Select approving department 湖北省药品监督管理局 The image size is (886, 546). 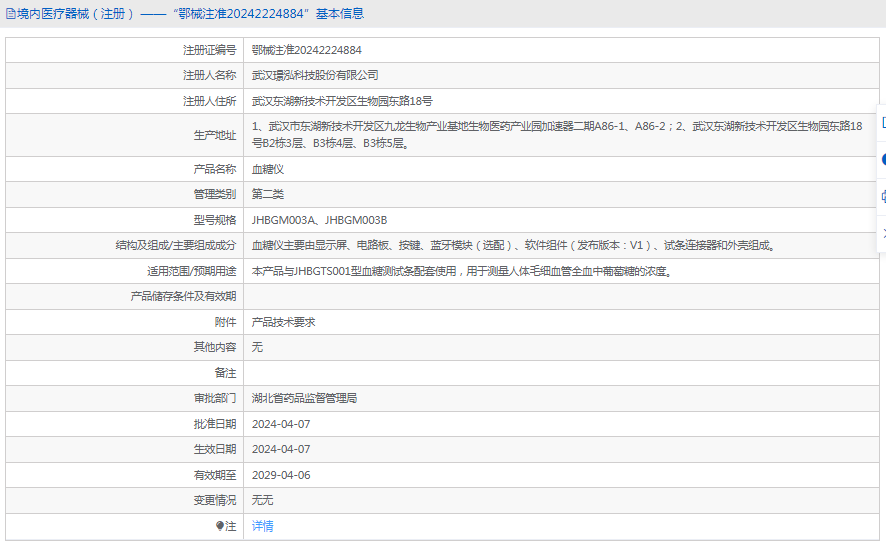tap(304, 398)
